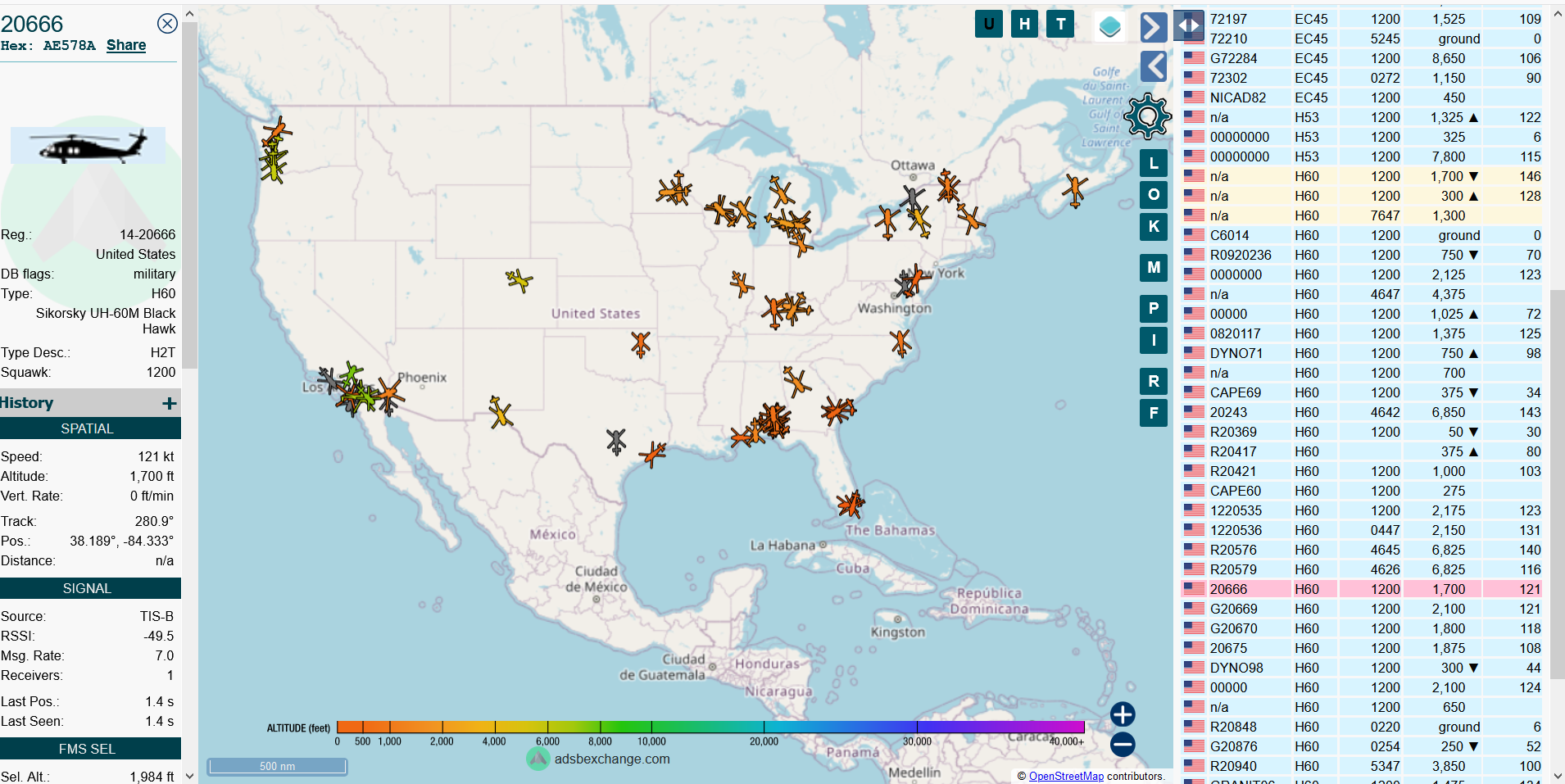Click the altitude color scale bar
Viewport: 1565px width, 784px height.
pyautogui.click(x=710, y=727)
